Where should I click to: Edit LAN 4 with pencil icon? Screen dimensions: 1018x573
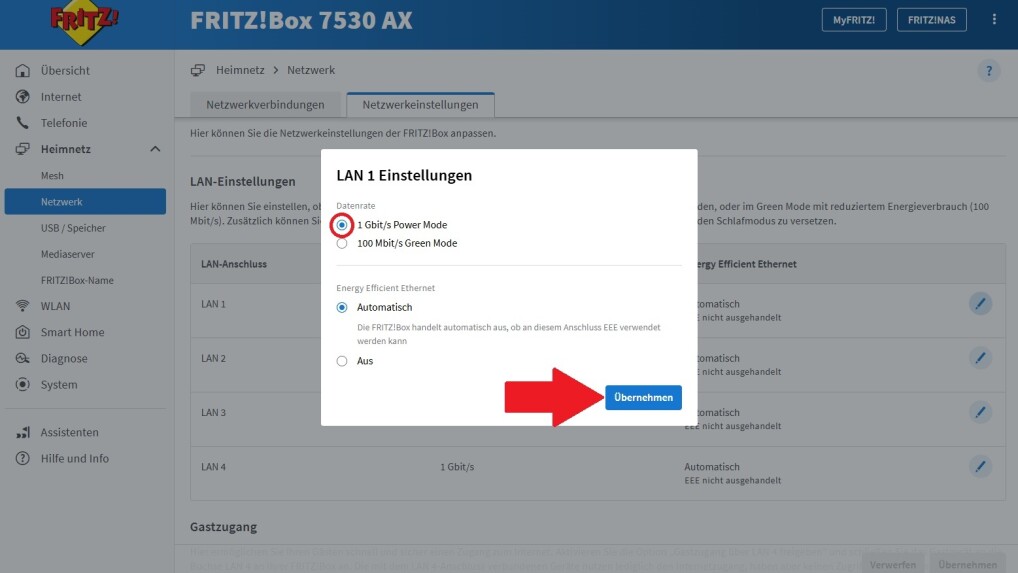[980, 466]
